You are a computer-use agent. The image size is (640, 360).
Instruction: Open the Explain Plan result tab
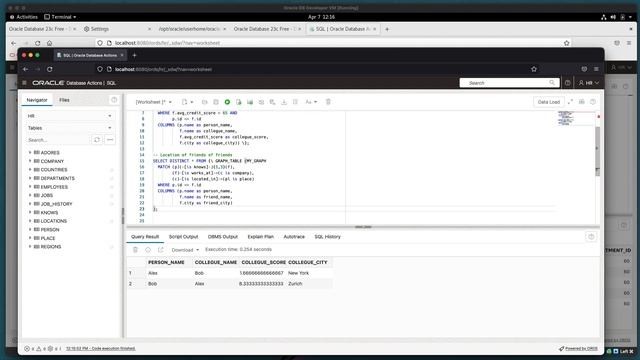260,237
